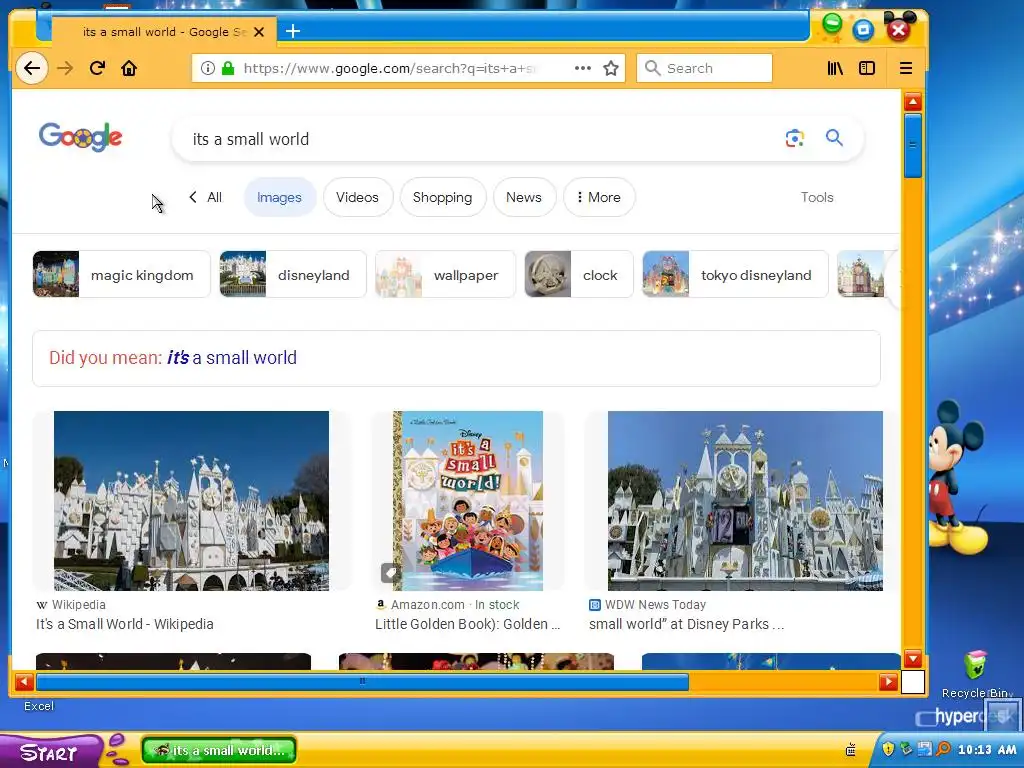Image resolution: width=1024 pixels, height=768 pixels.
Task: Open the WDW News Today image result
Action: point(745,501)
